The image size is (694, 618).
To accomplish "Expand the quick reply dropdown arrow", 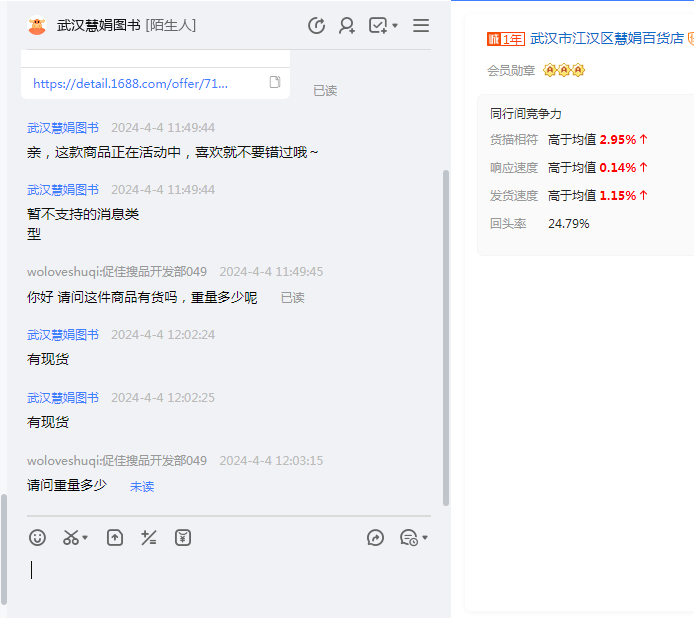I will click(x=425, y=538).
